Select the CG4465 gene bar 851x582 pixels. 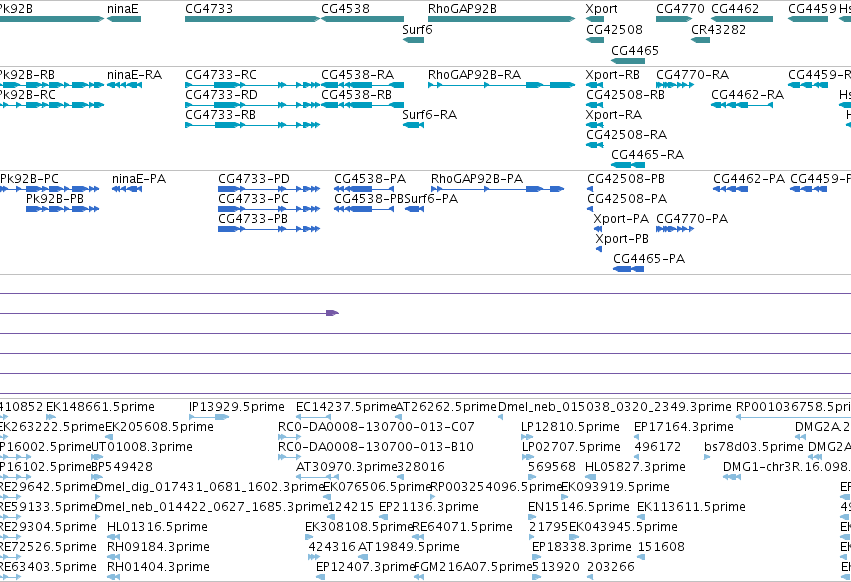coord(628,61)
